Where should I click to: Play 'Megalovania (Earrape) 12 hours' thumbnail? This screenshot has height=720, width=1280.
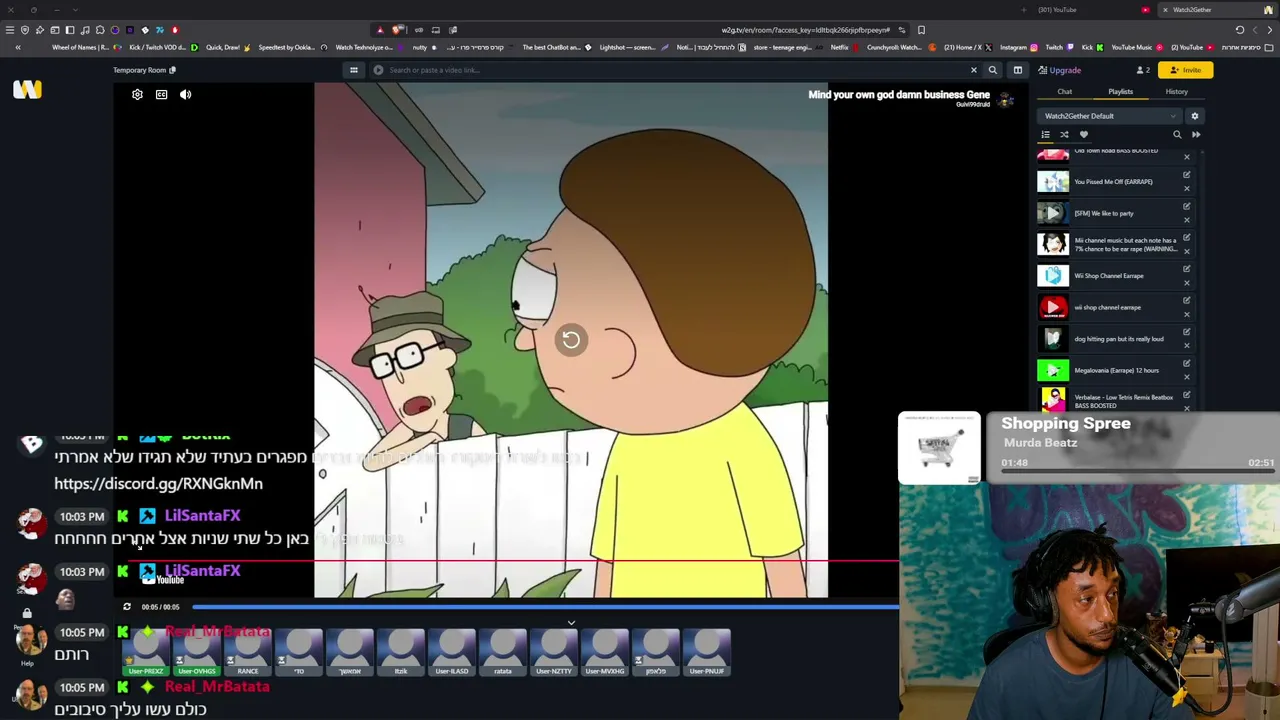pos(1052,370)
